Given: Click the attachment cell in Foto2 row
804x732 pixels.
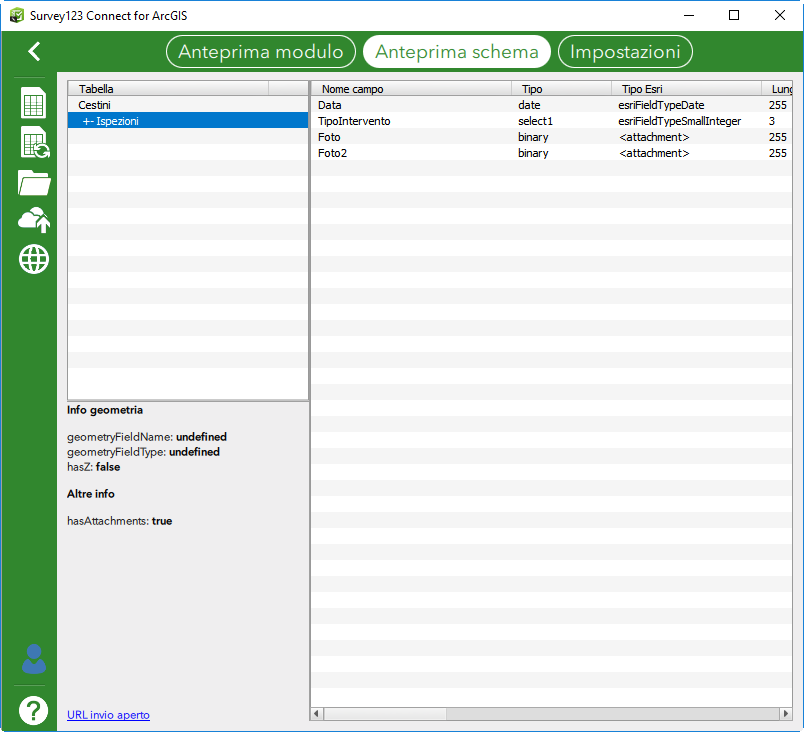Looking at the screenshot, I should [x=654, y=153].
